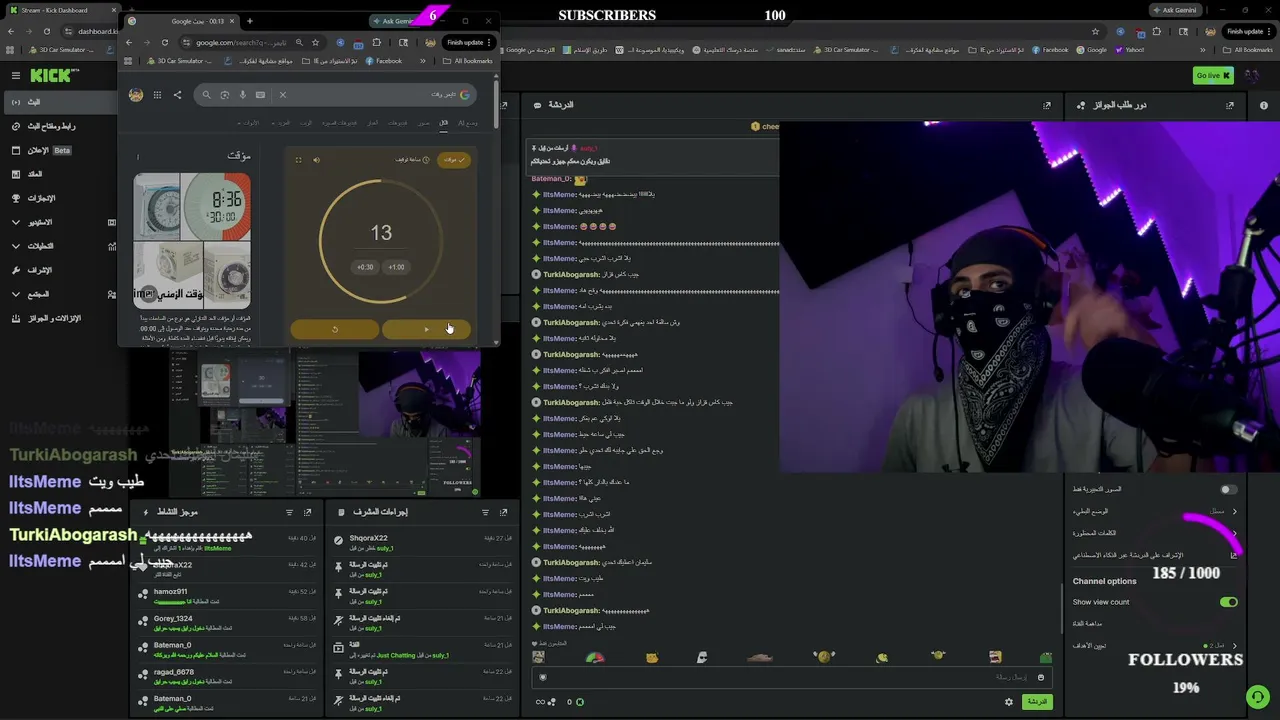This screenshot has height=720, width=1280.
Task: Toggle the Show view count switch
Action: coord(1229,602)
